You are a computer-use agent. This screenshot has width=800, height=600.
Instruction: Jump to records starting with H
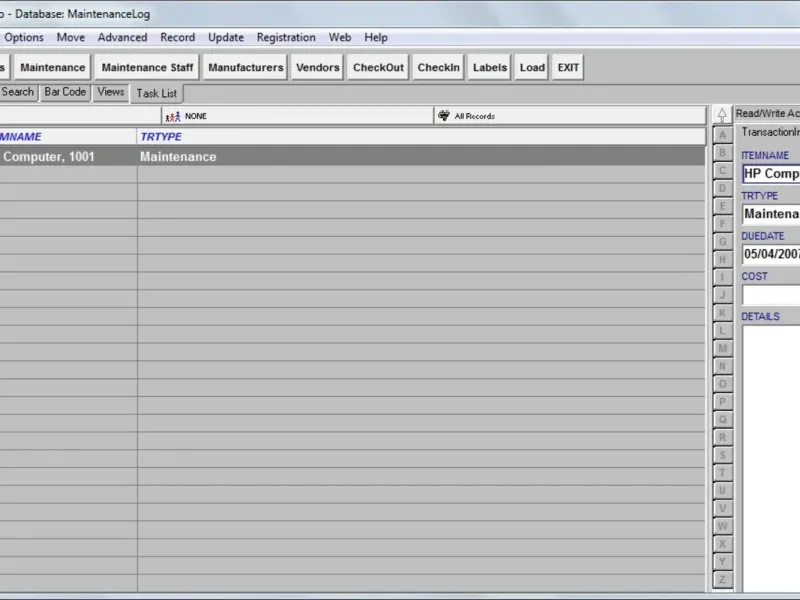(x=722, y=260)
